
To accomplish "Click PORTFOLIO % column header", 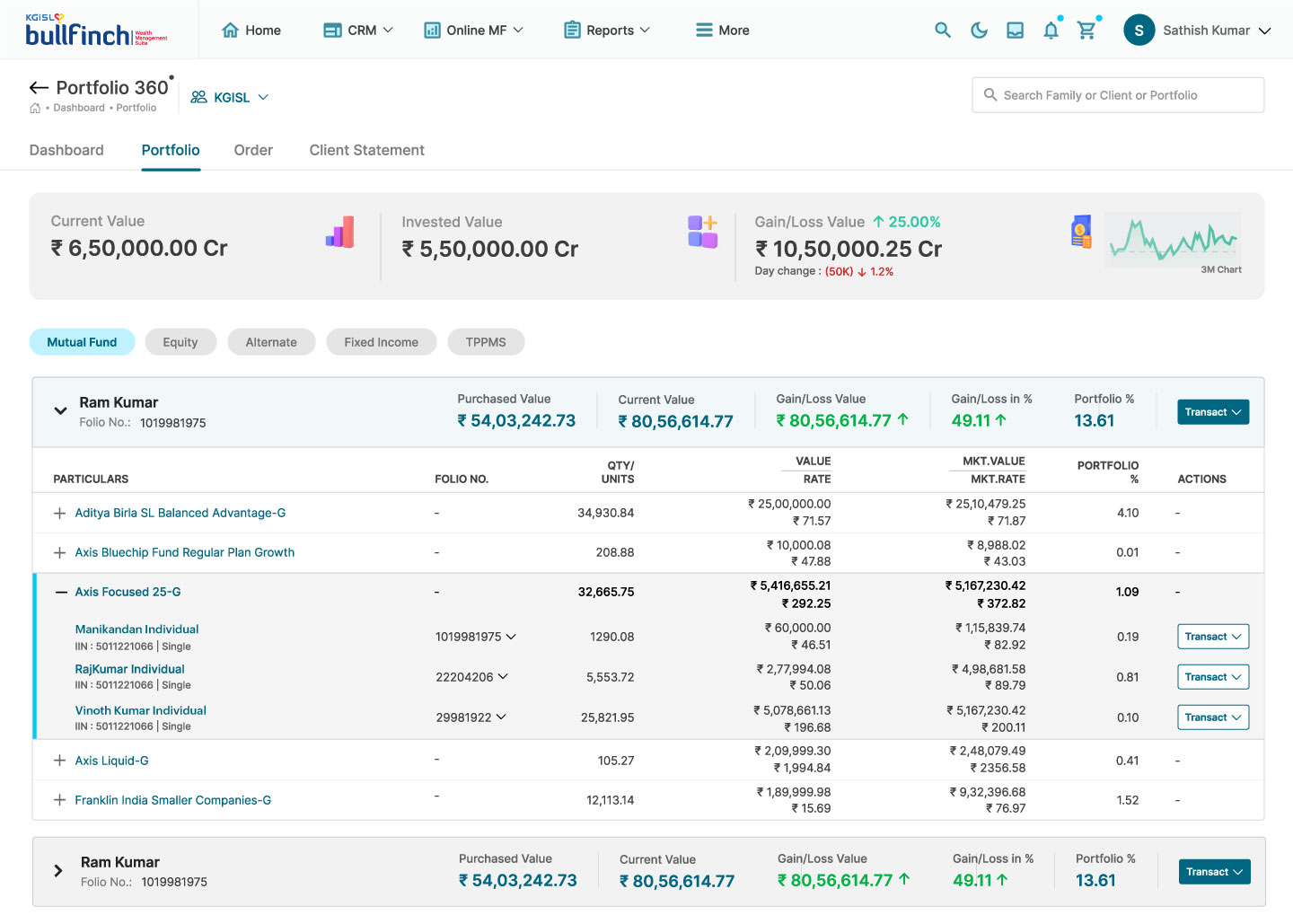I will [x=1108, y=472].
